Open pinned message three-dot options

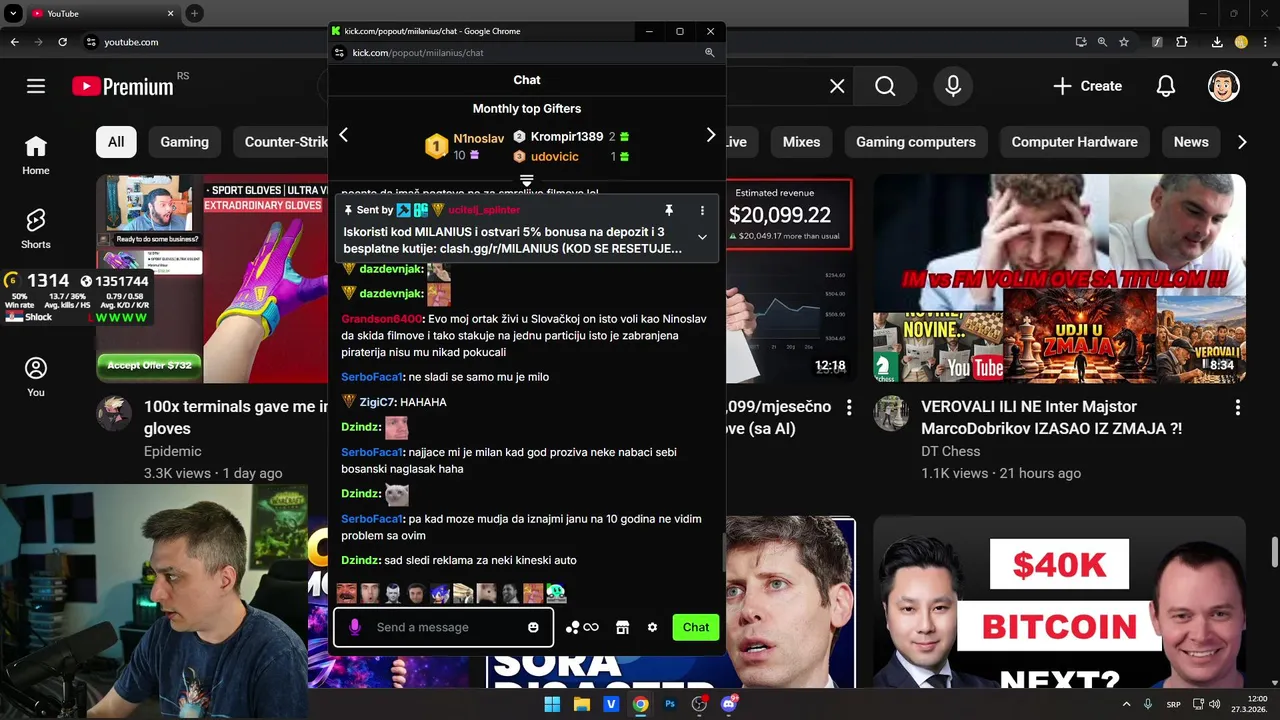pyautogui.click(x=702, y=210)
